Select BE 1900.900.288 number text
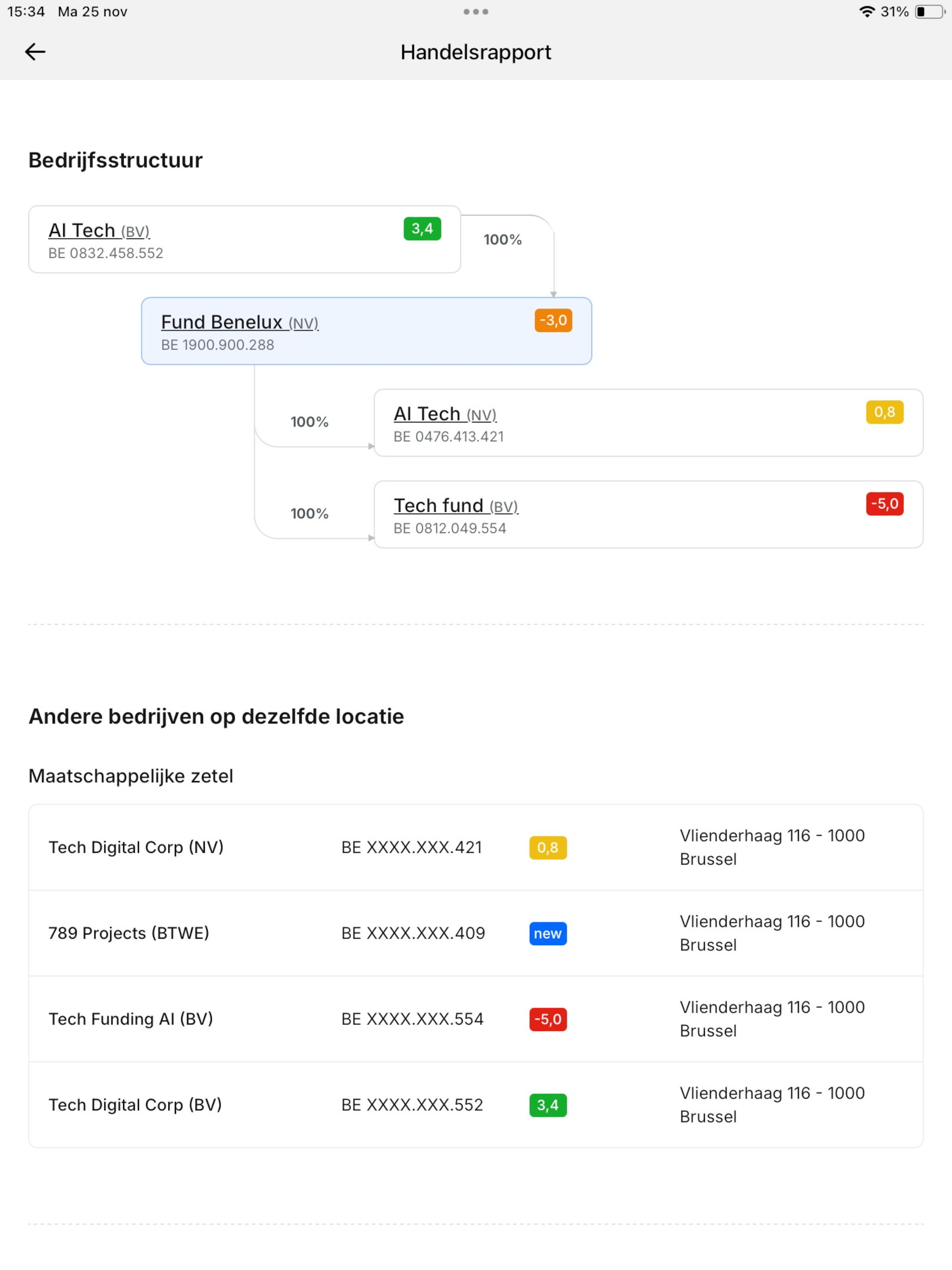 click(x=218, y=345)
